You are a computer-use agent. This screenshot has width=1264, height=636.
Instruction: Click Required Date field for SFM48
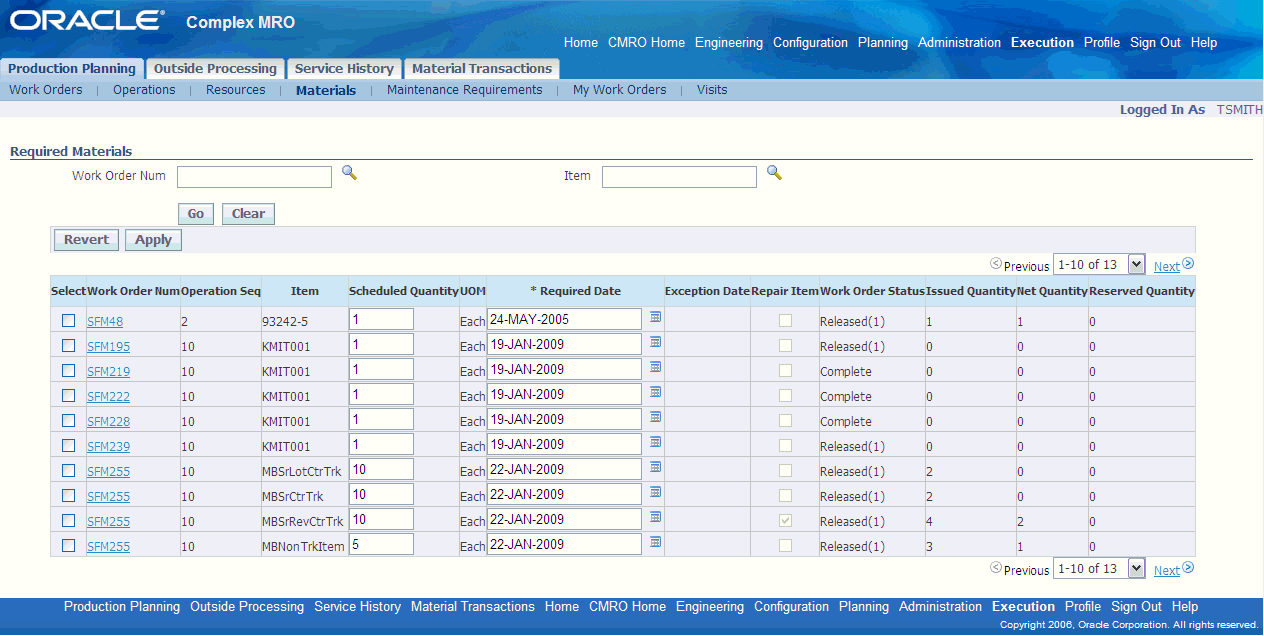(564, 319)
